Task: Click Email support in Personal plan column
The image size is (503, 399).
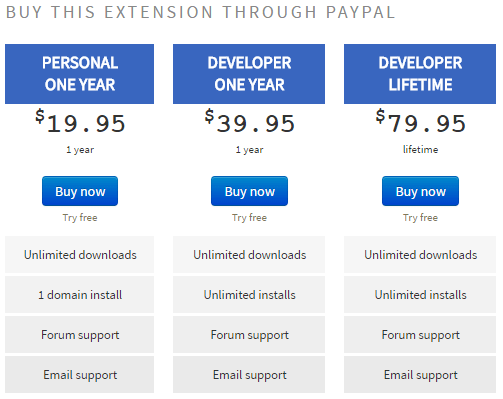Action: [79, 375]
